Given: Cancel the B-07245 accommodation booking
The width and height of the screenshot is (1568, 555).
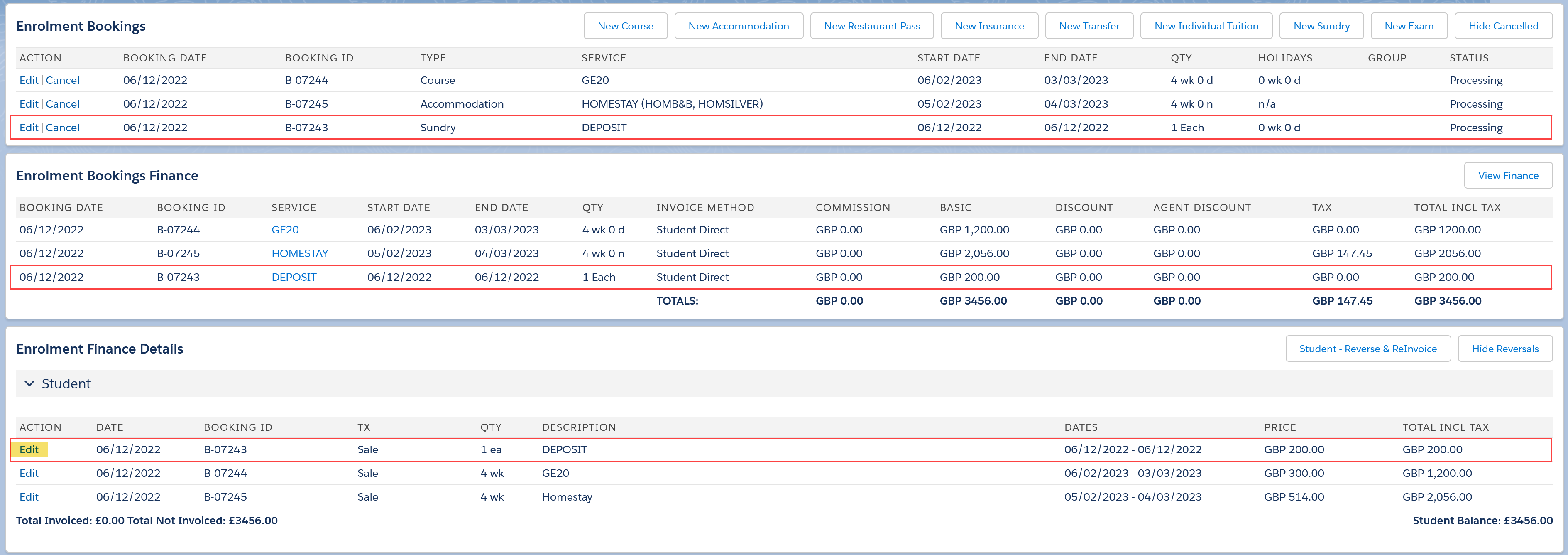Looking at the screenshot, I should [63, 104].
